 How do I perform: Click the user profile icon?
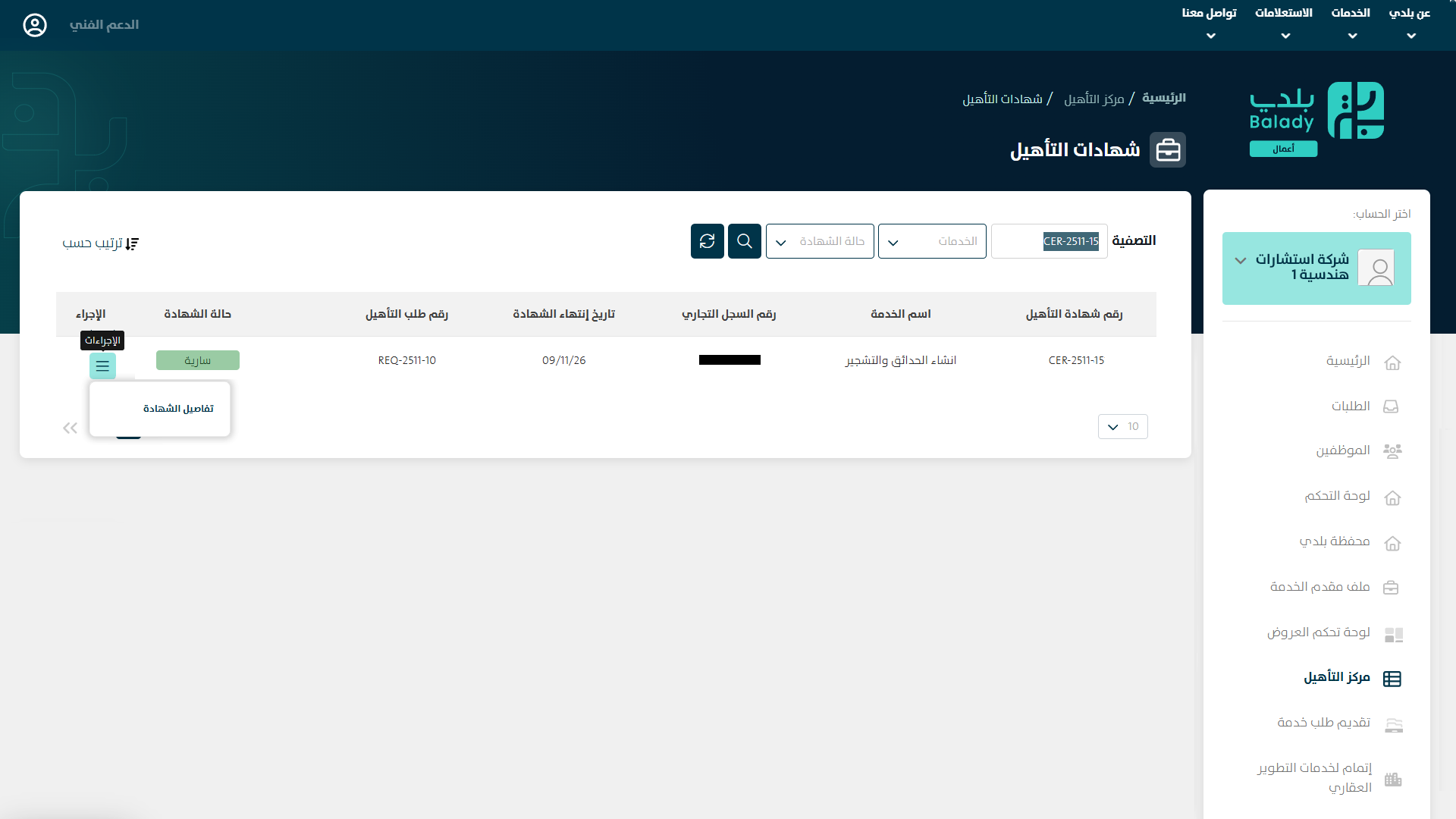pos(35,25)
